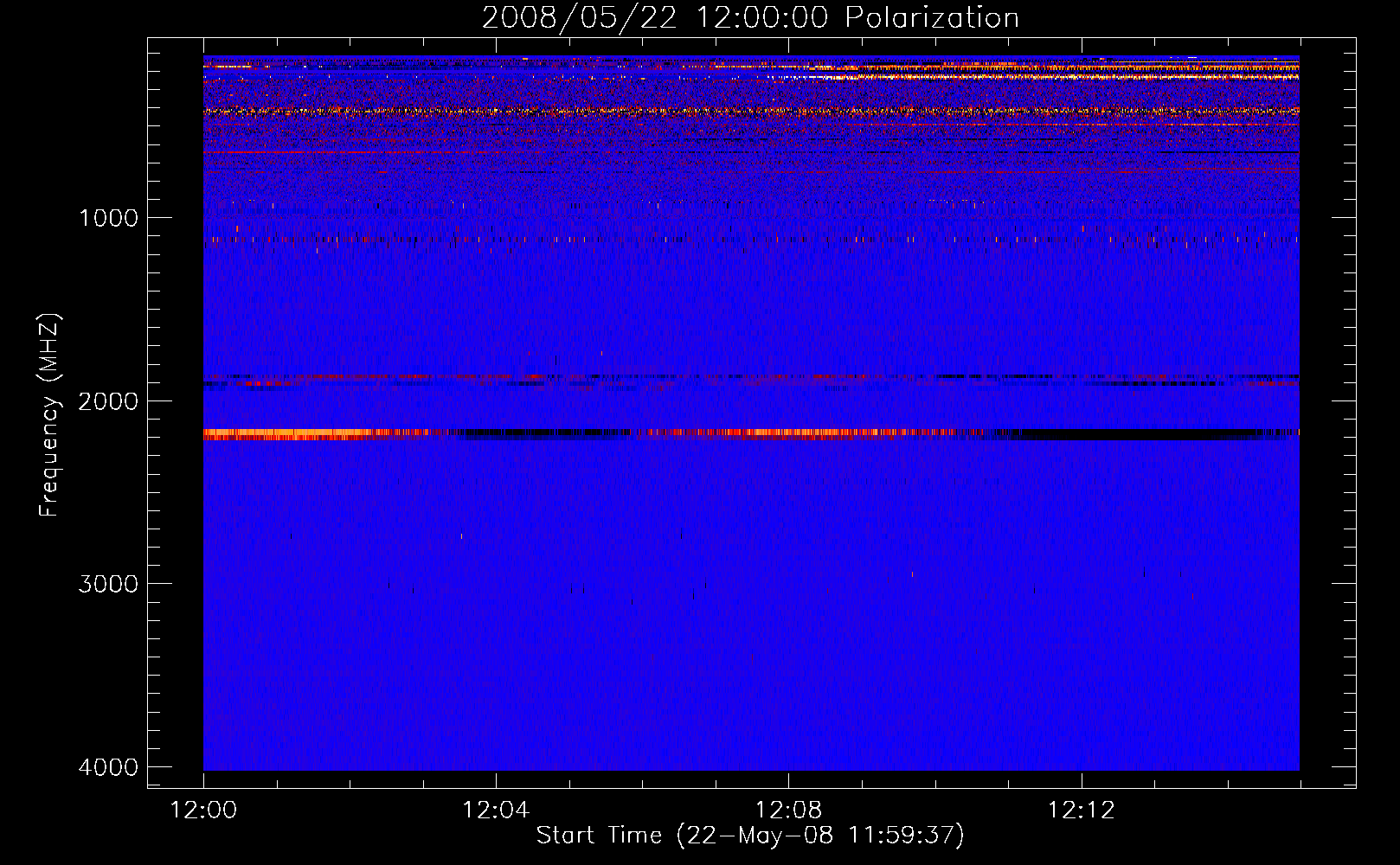Click the "12:08" time tick label
Image resolution: width=1400 pixels, height=865 pixels.
(788, 811)
